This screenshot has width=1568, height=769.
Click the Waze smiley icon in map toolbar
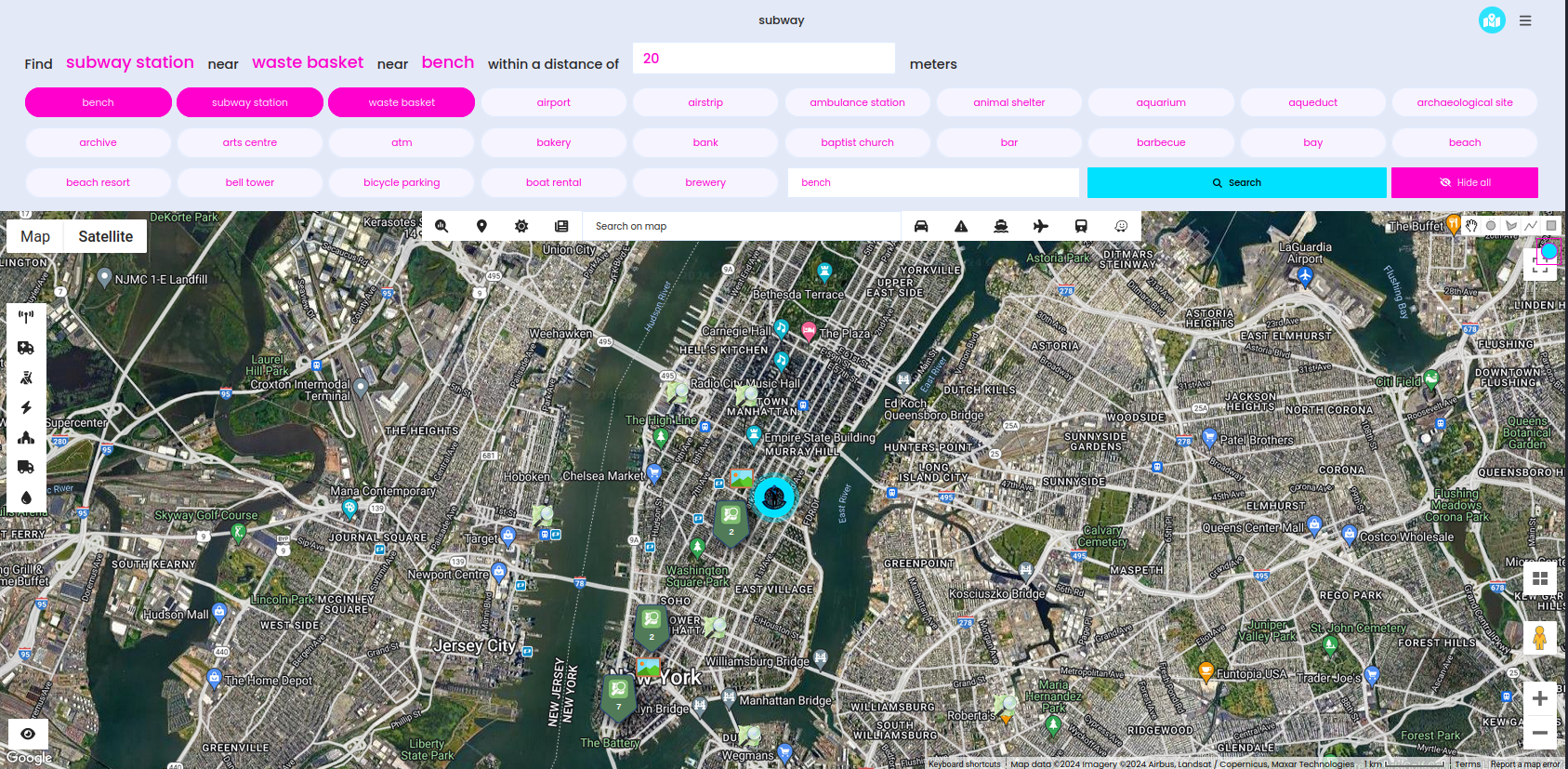click(x=1121, y=226)
